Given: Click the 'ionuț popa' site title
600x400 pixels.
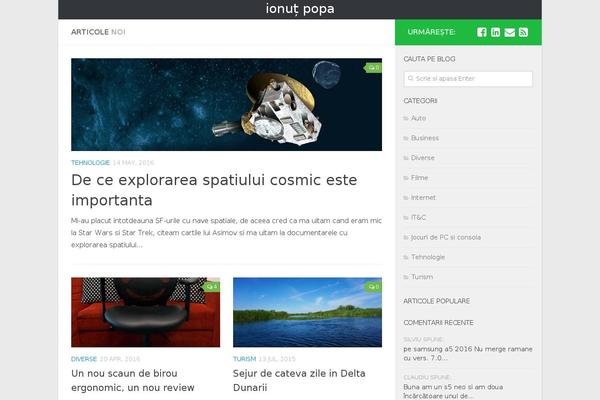Looking at the screenshot, I should pyautogui.click(x=300, y=9).
